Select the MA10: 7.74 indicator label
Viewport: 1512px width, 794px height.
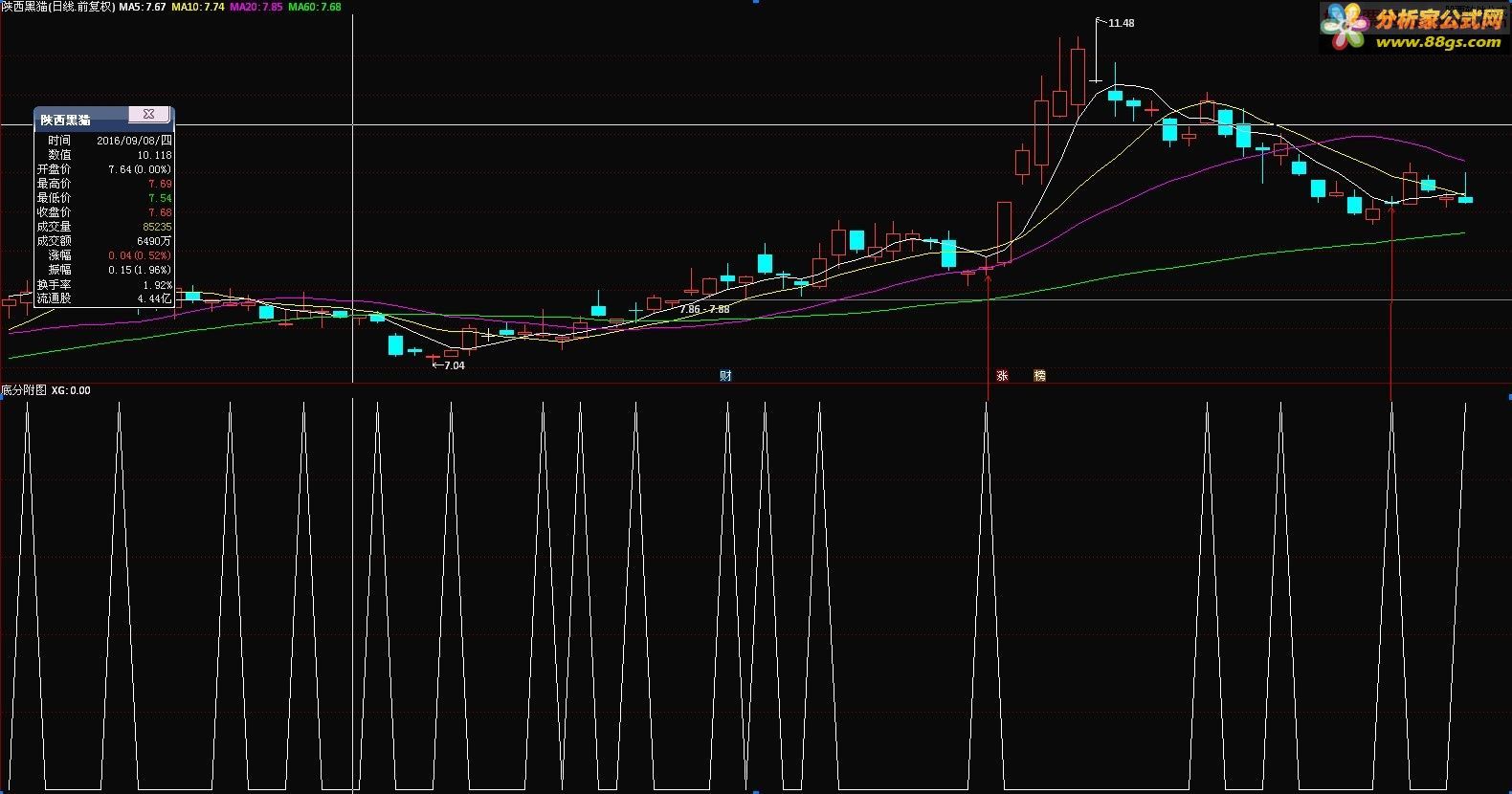[x=198, y=7]
